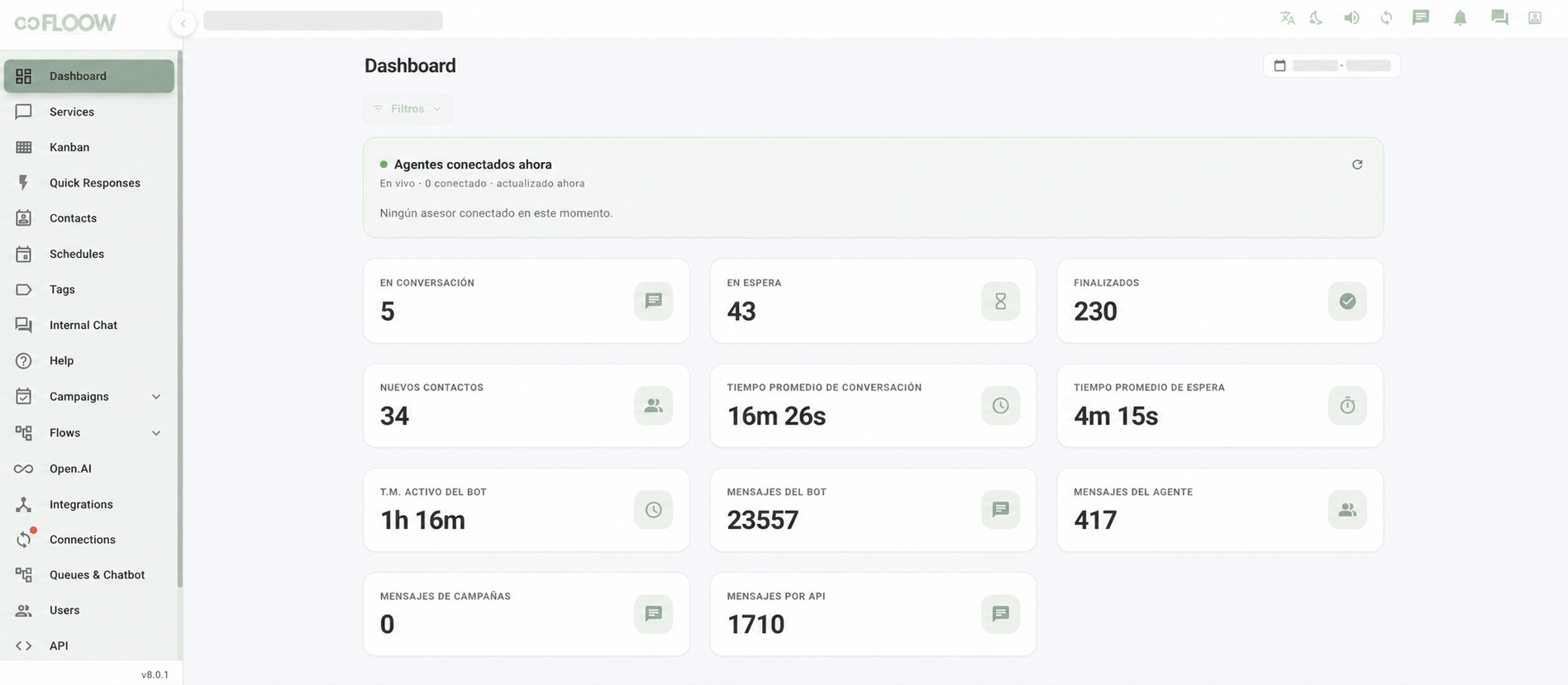Click the Help question-mark icon

(24, 360)
